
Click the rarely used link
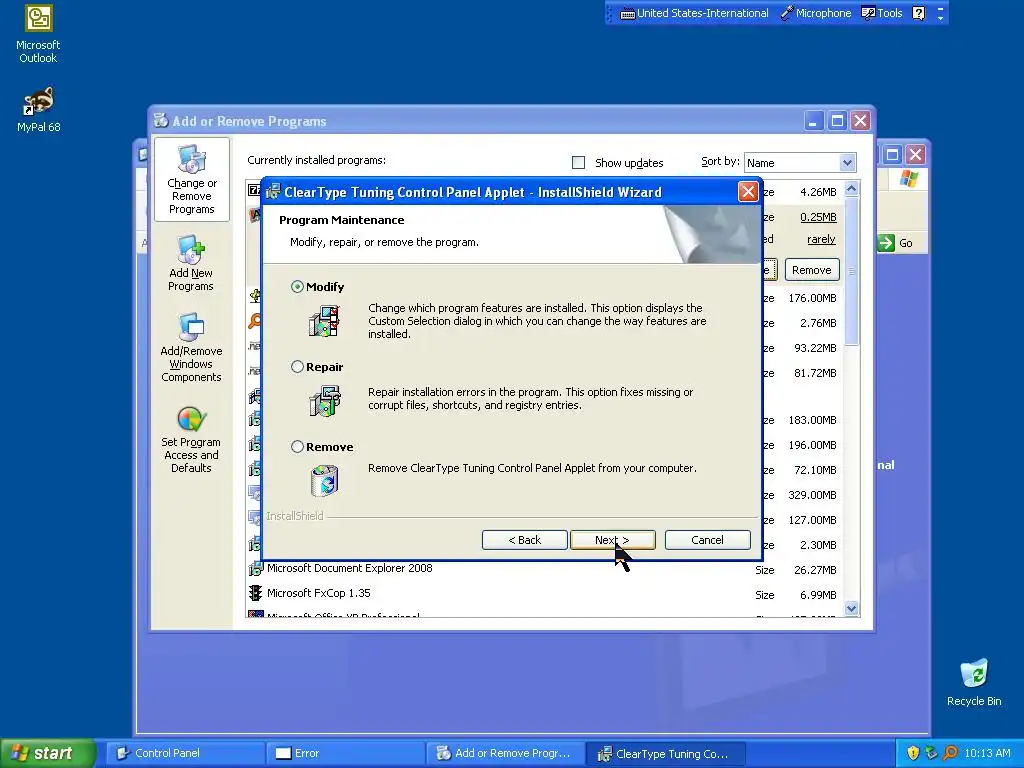pos(821,240)
